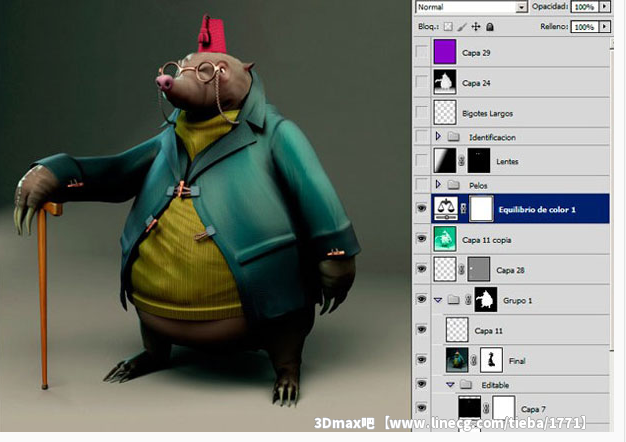Click the link icon on Grupo 1
626x442 pixels.
468,299
